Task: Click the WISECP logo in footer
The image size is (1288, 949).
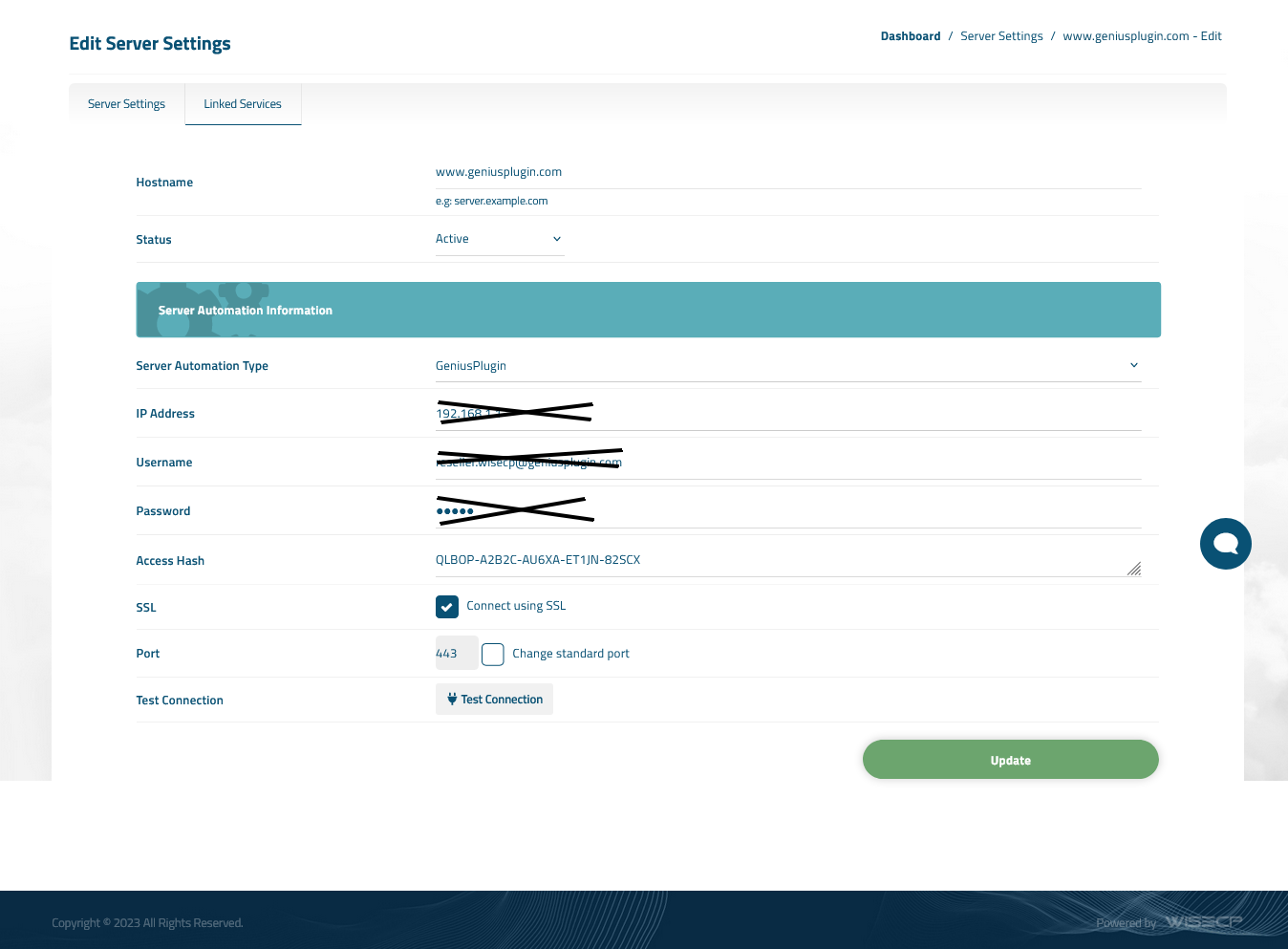Action: [1204, 922]
